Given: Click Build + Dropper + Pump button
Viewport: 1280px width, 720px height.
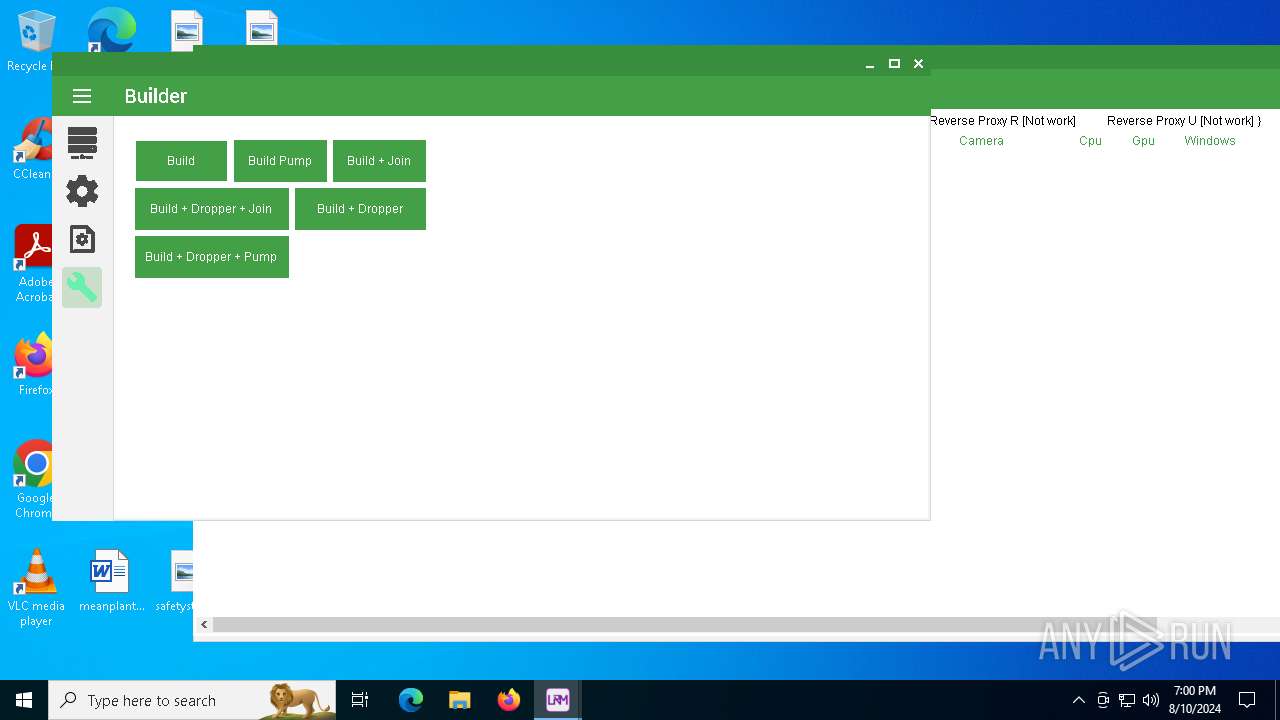Looking at the screenshot, I should [211, 257].
